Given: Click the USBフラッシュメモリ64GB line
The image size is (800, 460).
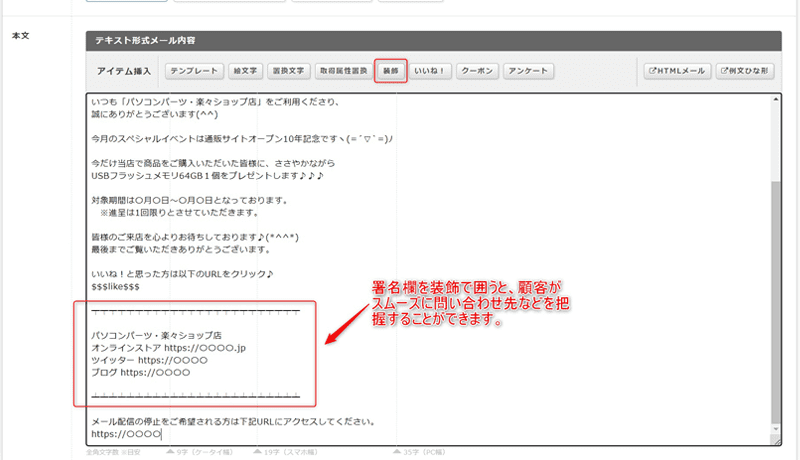Looking at the screenshot, I should tap(208, 175).
